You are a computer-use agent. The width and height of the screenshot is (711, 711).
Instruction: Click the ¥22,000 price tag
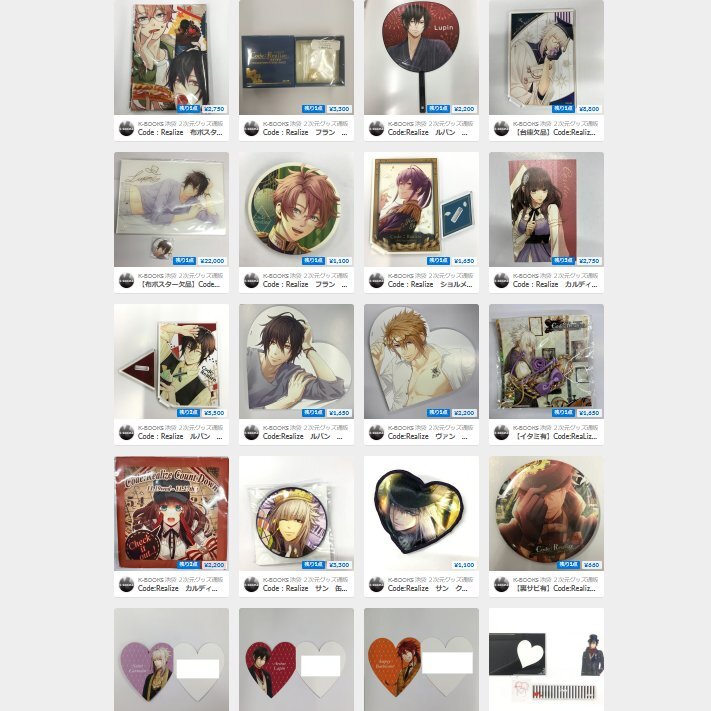[x=212, y=261]
